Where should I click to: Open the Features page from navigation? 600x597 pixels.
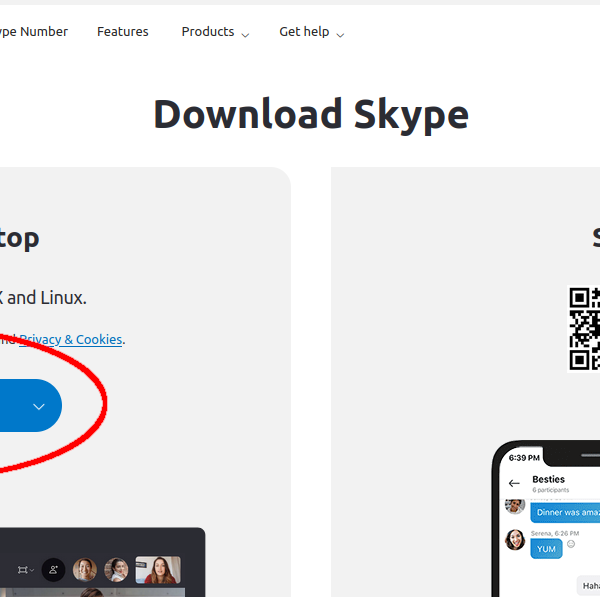coord(122,31)
